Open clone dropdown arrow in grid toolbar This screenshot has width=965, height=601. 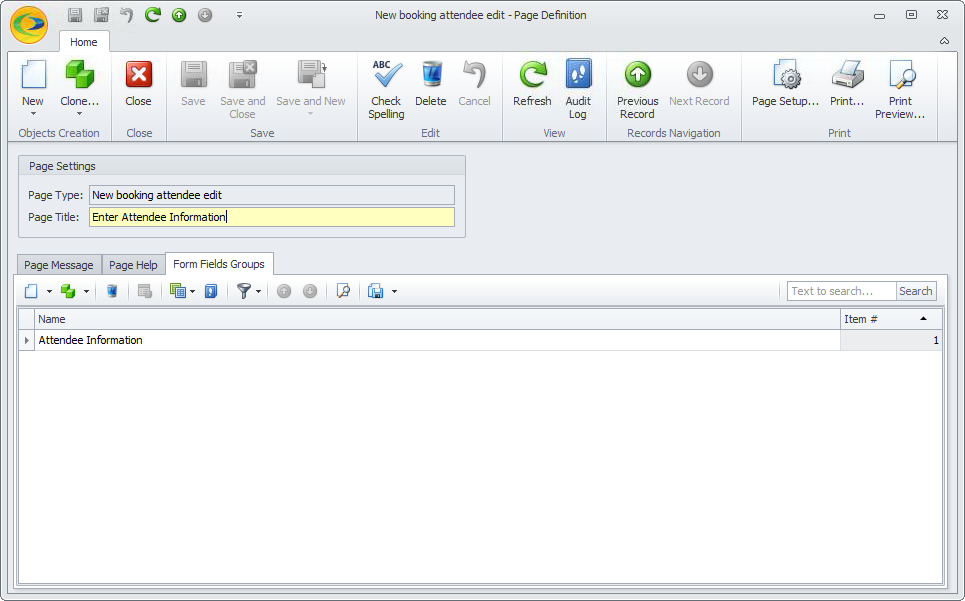(86, 292)
